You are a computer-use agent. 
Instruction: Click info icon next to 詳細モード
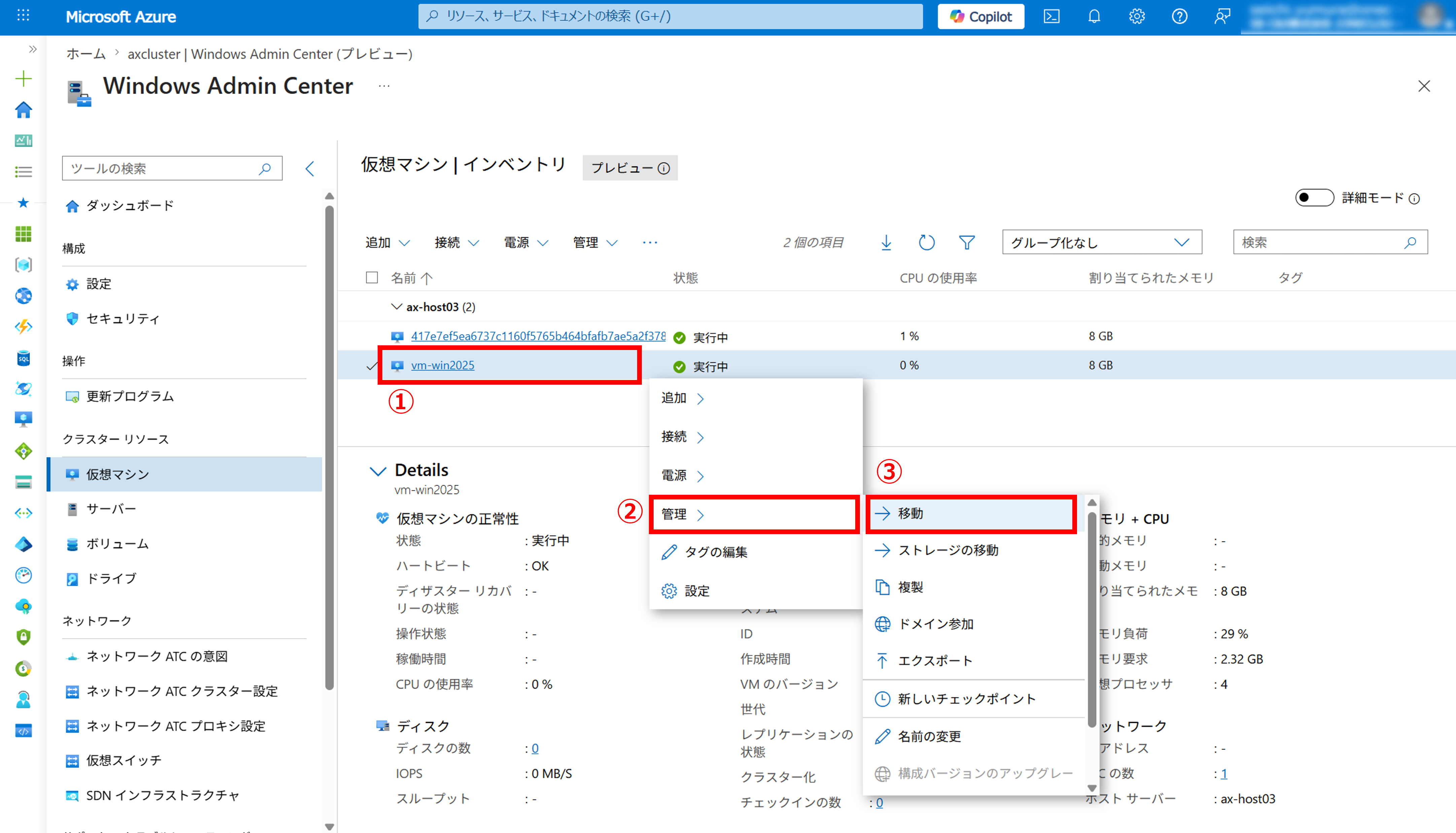coord(1414,199)
